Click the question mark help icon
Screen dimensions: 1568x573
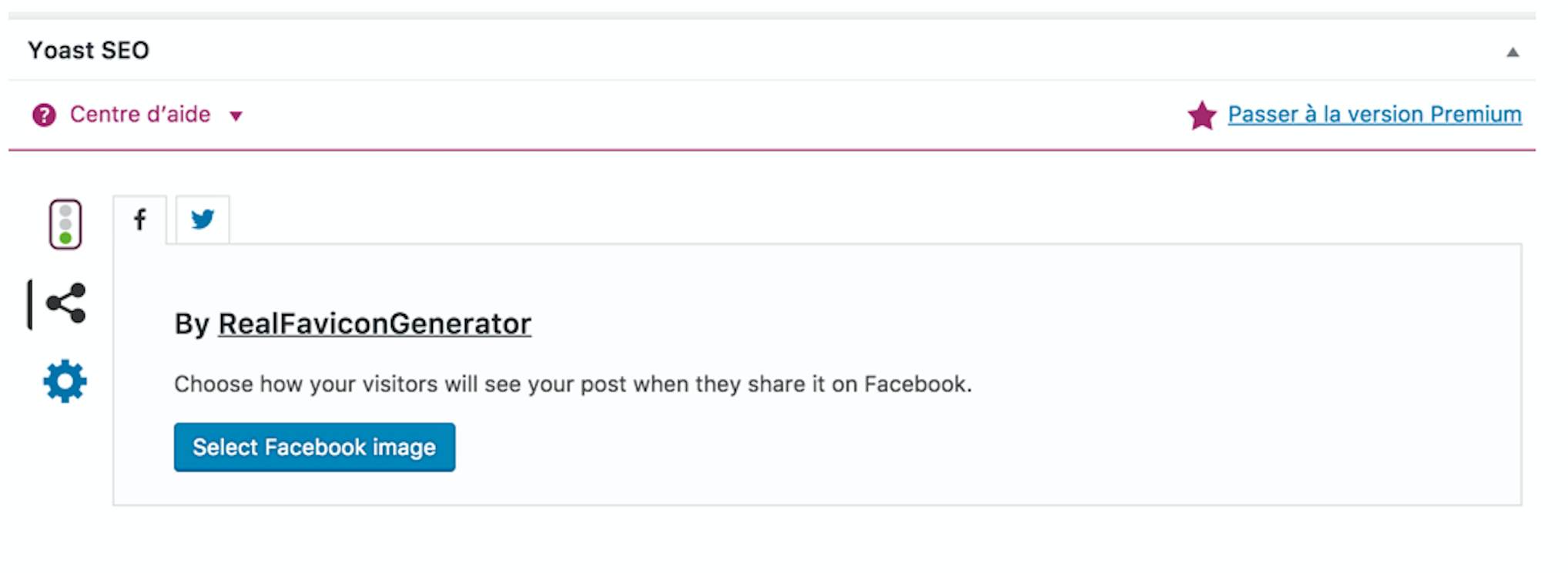(x=44, y=116)
